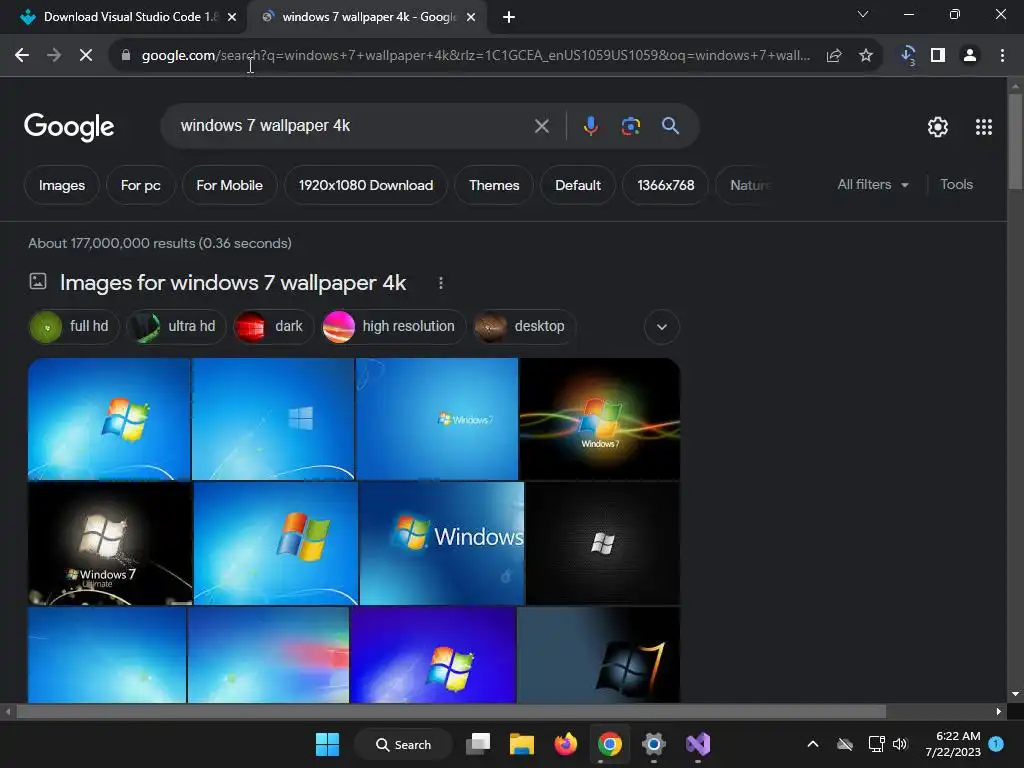Open the colorful swirls Windows 7 thumbnail
The width and height of the screenshot is (1024, 768).
point(600,419)
